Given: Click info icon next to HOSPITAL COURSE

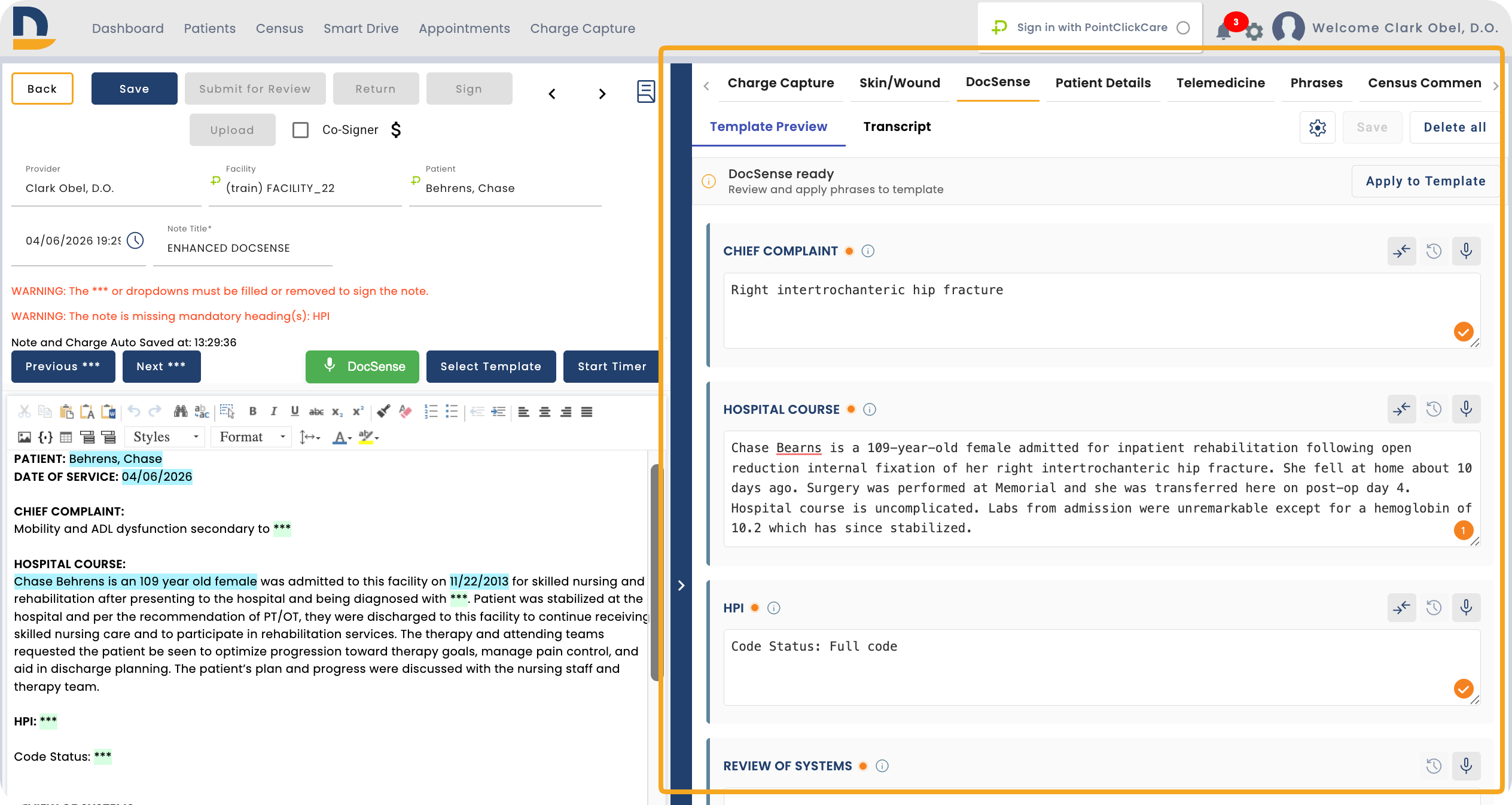Looking at the screenshot, I should (x=870, y=409).
